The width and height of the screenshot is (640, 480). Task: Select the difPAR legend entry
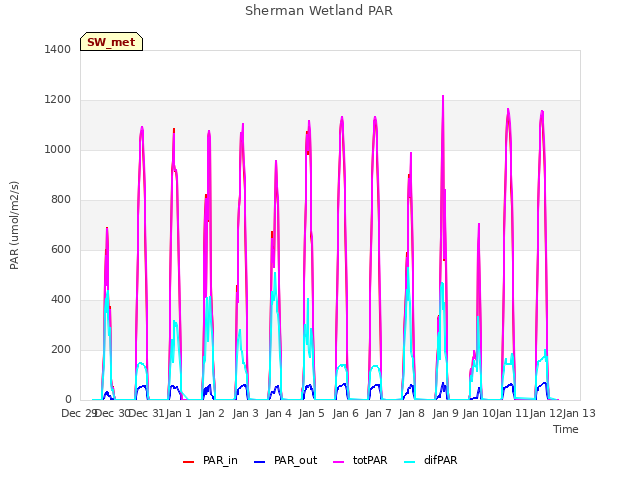point(431,461)
